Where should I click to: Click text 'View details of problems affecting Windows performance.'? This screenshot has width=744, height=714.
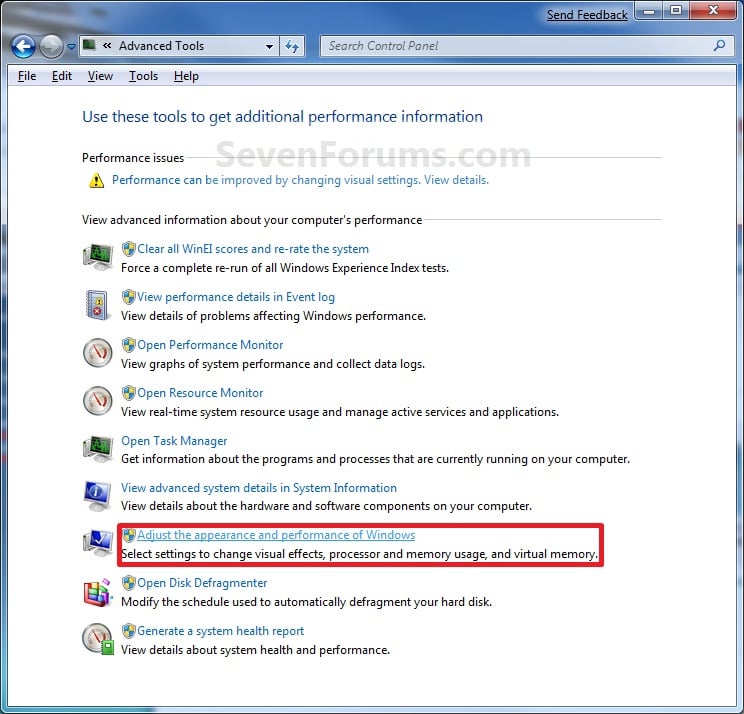click(x=273, y=316)
